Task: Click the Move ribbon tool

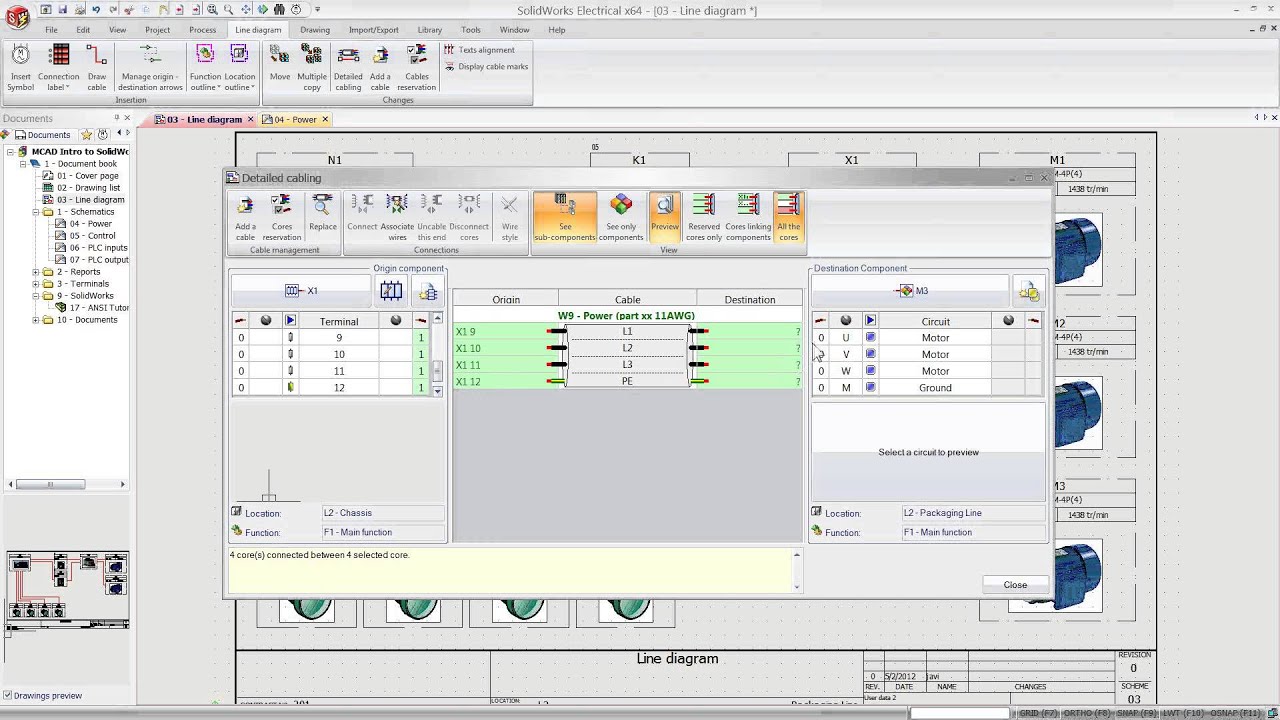Action: (279, 64)
